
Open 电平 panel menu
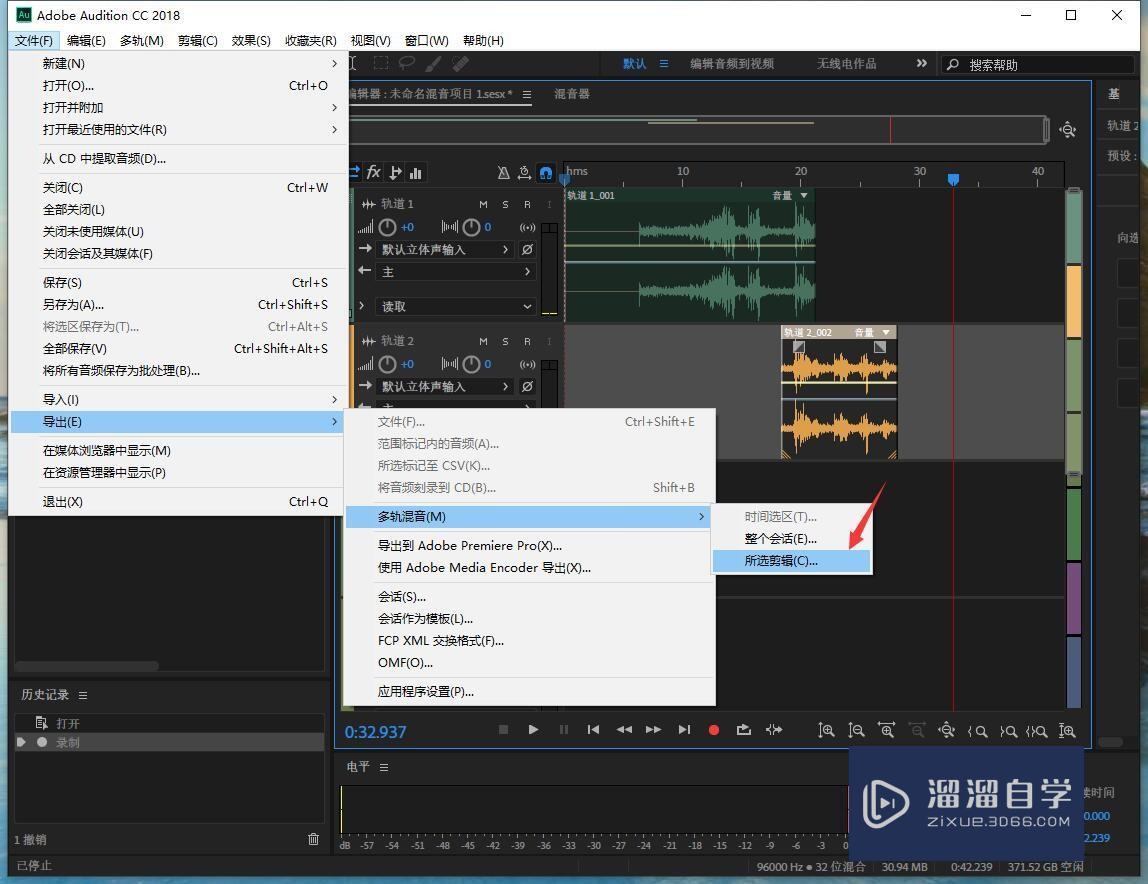384,767
